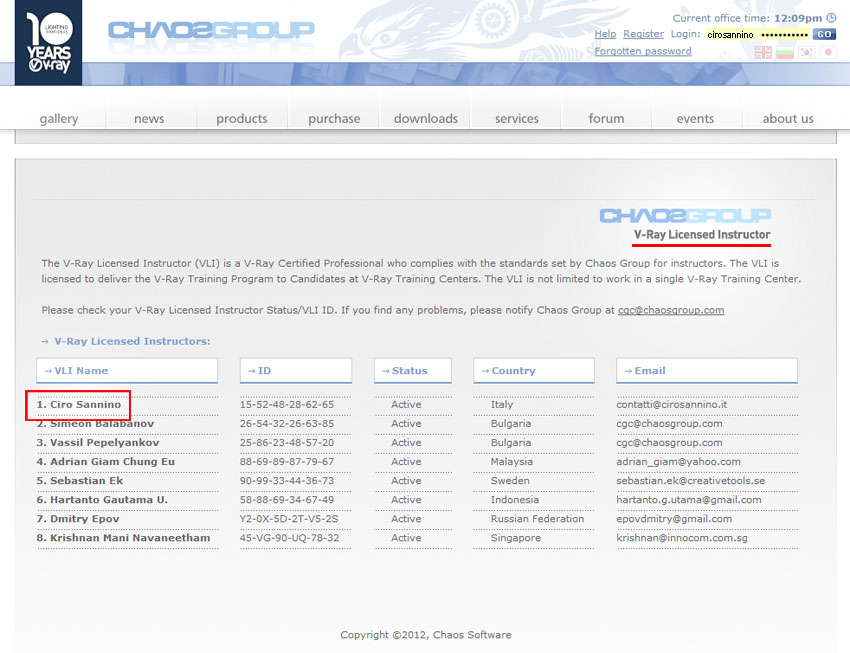Click the Chaos Group header logo
Image resolution: width=850 pixels, height=653 pixels.
pos(211,30)
